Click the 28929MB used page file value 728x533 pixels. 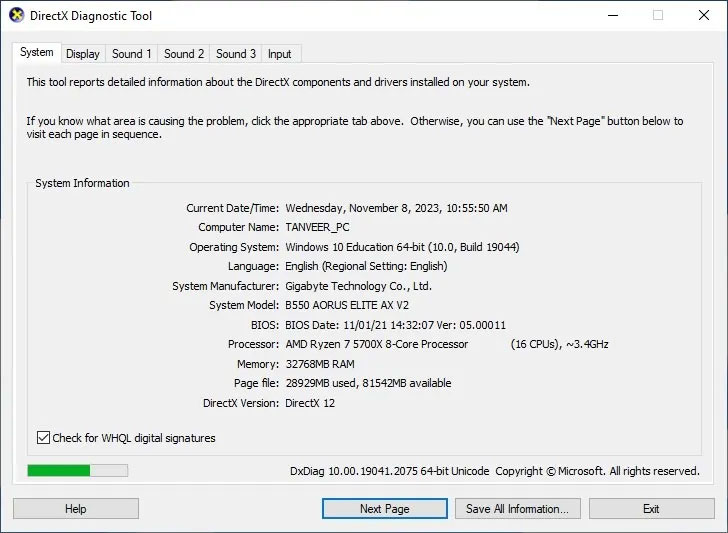[x=321, y=384]
